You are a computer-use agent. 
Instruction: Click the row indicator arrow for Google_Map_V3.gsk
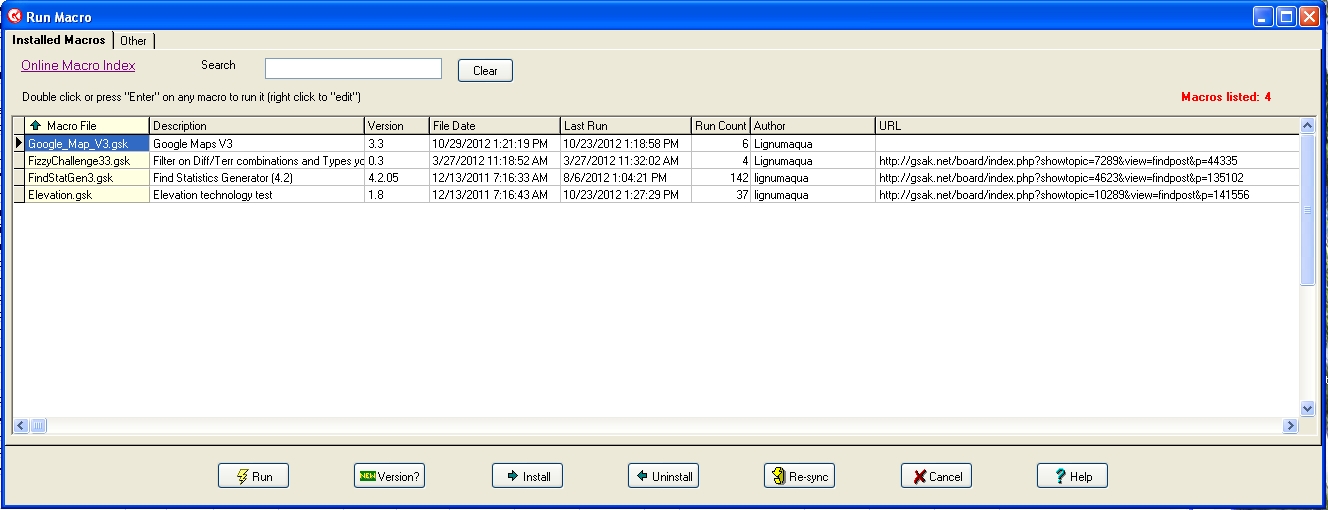[18, 143]
